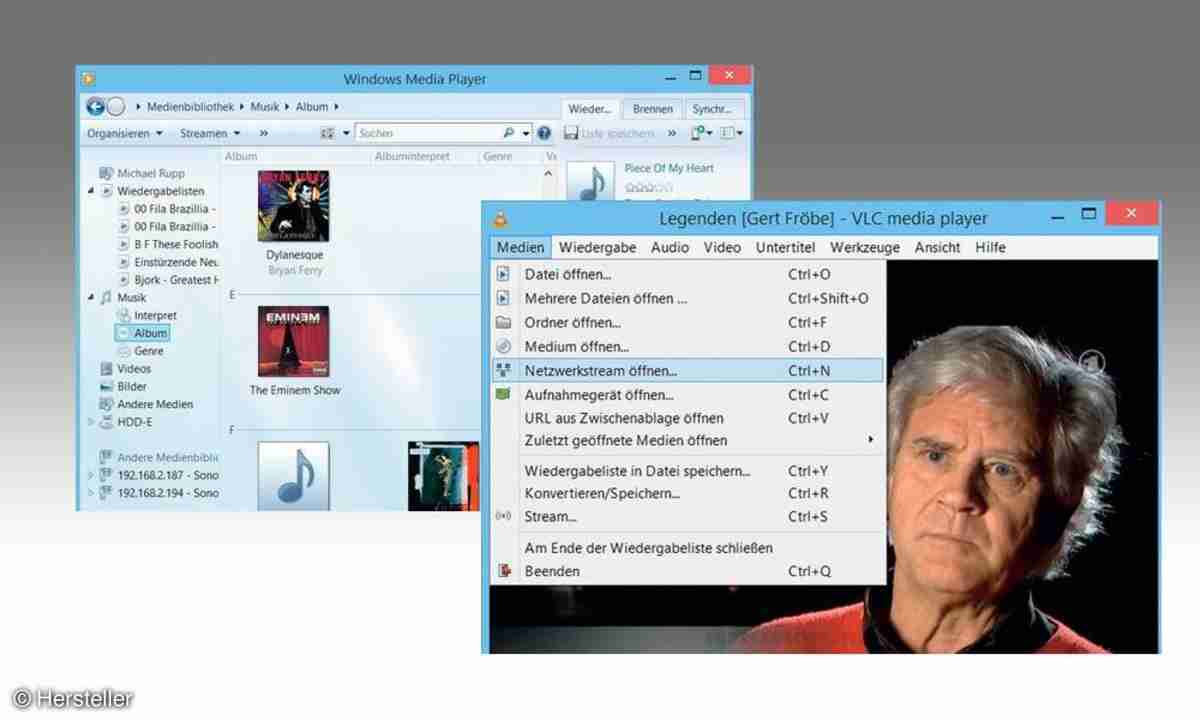Viewport: 1200px width, 720px height.
Task: Open the Werkzeuge menu in VLC
Action: [x=865, y=247]
